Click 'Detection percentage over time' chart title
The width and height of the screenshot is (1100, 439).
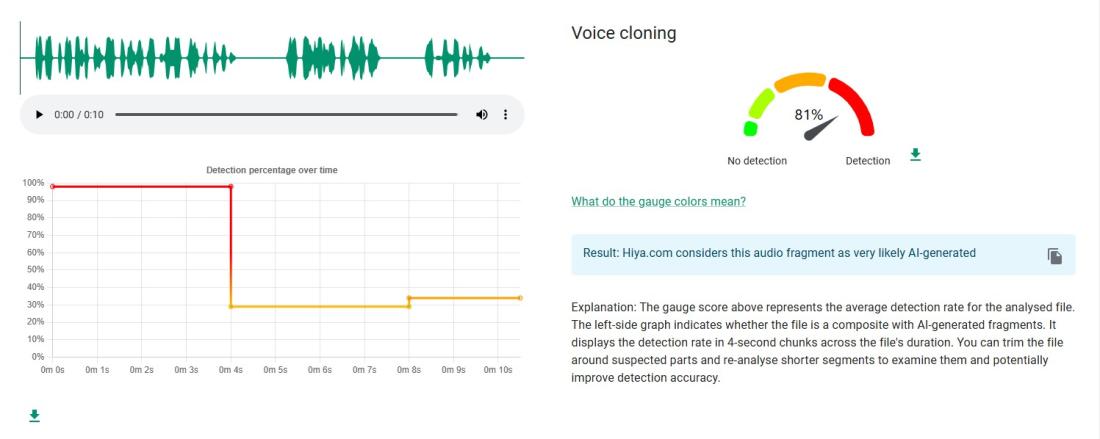271,170
